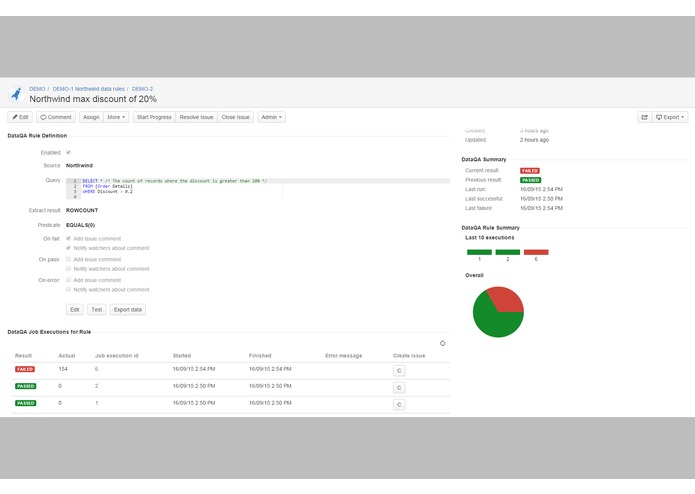Click Current result FAILED badge

point(530,171)
